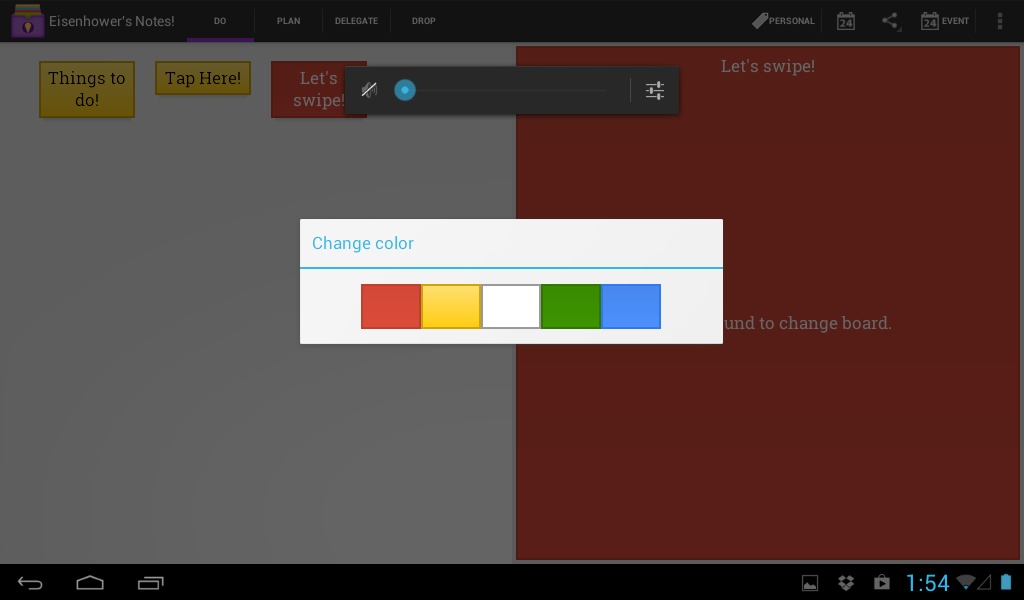This screenshot has width=1024, height=600.
Task: Tap the Android back button
Action: click(x=30, y=582)
